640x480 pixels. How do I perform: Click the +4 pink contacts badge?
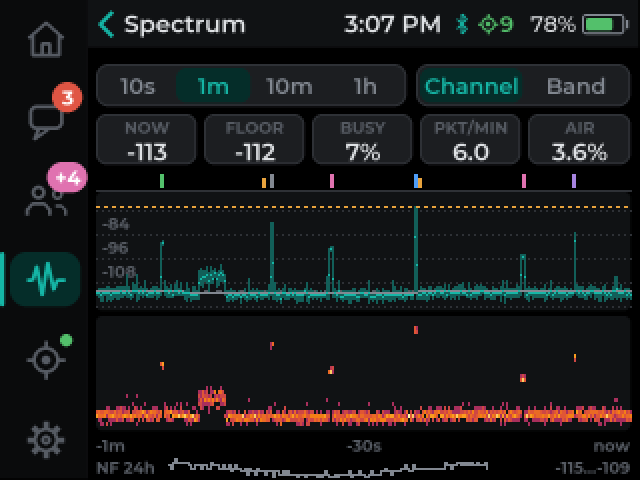pyautogui.click(x=67, y=178)
